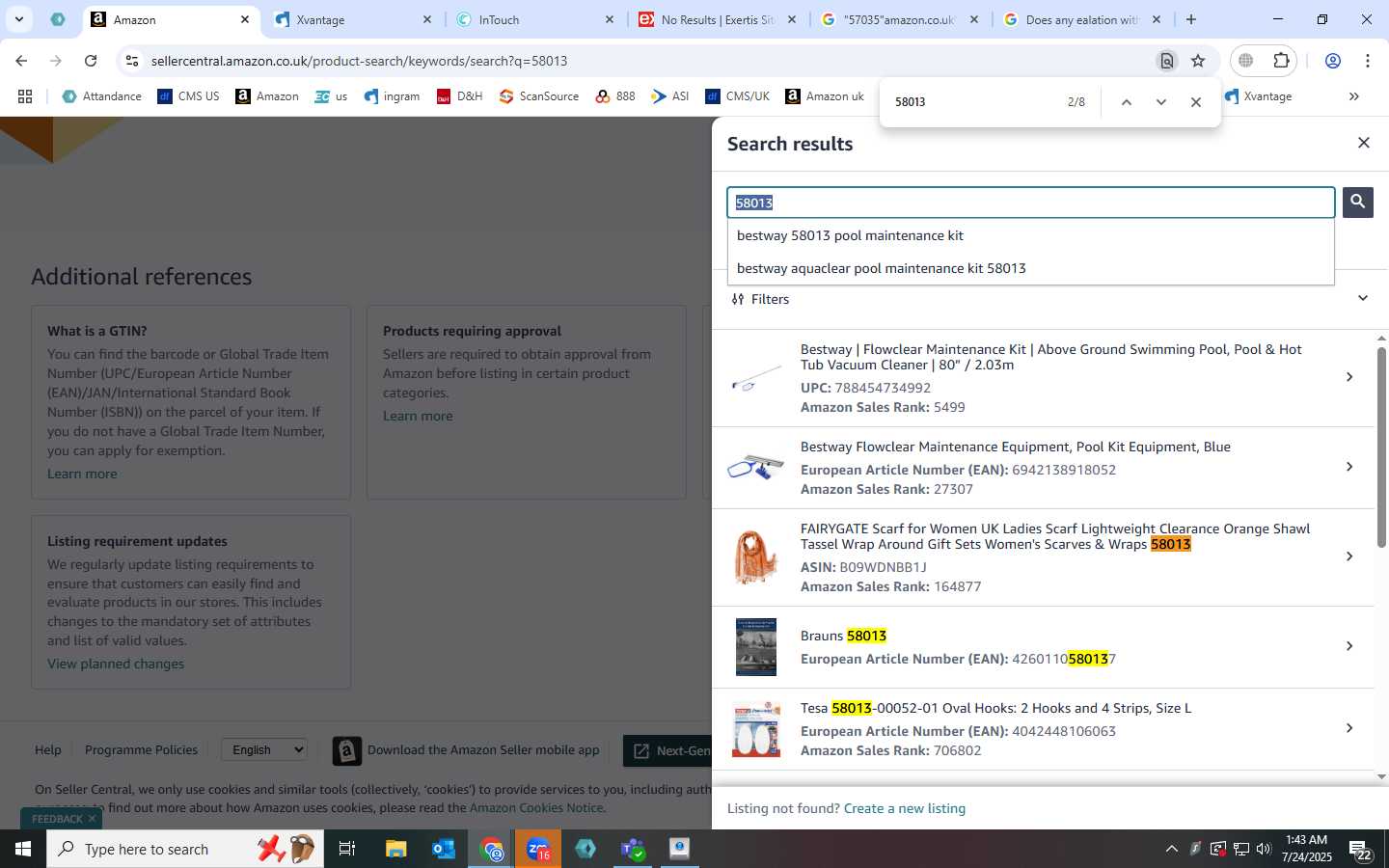Screen dimensions: 1389x868
Task: Open the Extensions puzzle icon
Action: (x=1281, y=61)
